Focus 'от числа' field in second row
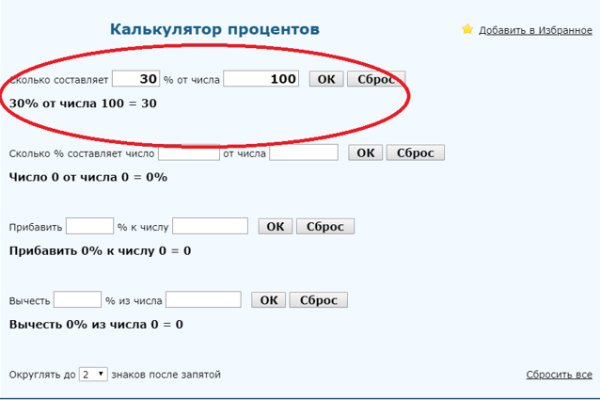Viewport: 600px width, 400px height. pyautogui.click(x=305, y=153)
